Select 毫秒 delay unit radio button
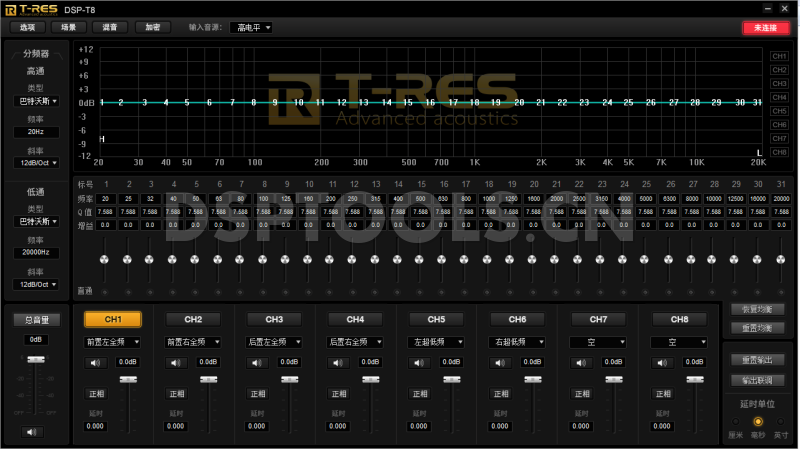This screenshot has height=449, width=800. tap(758, 421)
